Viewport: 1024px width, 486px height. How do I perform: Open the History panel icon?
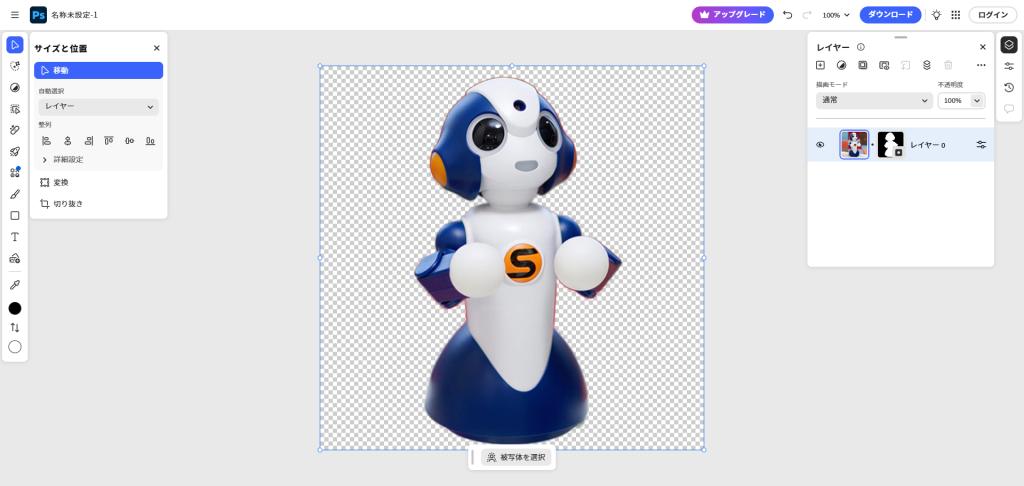pos(1009,87)
